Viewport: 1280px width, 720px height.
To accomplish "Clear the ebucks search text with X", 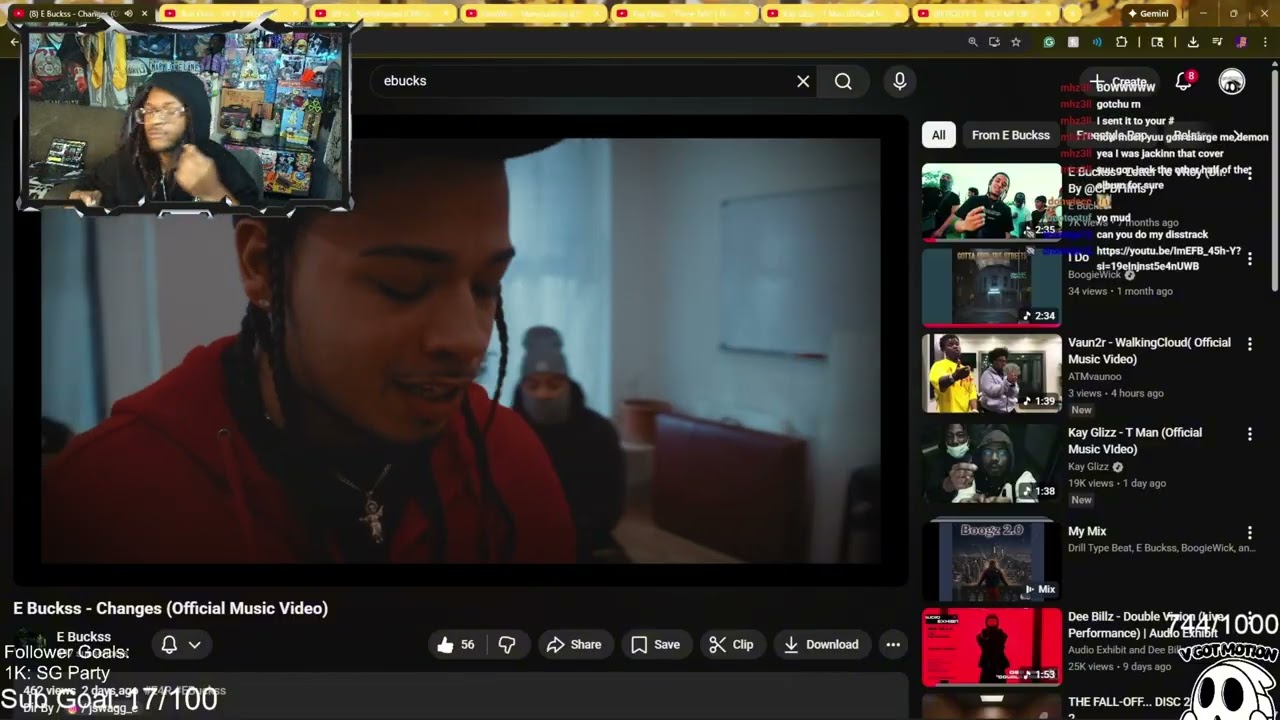I will click(803, 81).
